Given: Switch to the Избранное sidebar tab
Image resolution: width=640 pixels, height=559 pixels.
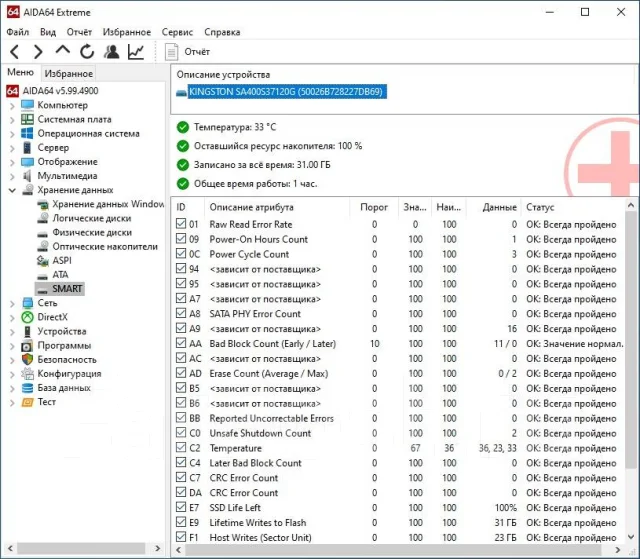Looking at the screenshot, I should click(69, 73).
